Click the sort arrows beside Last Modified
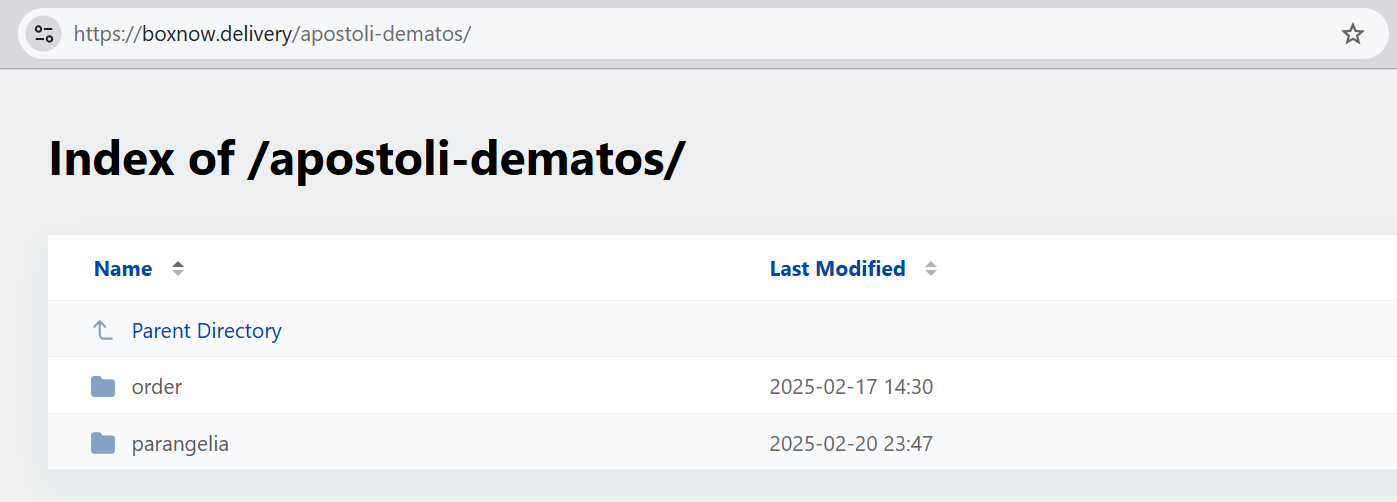The width and height of the screenshot is (1397, 502). 931,268
